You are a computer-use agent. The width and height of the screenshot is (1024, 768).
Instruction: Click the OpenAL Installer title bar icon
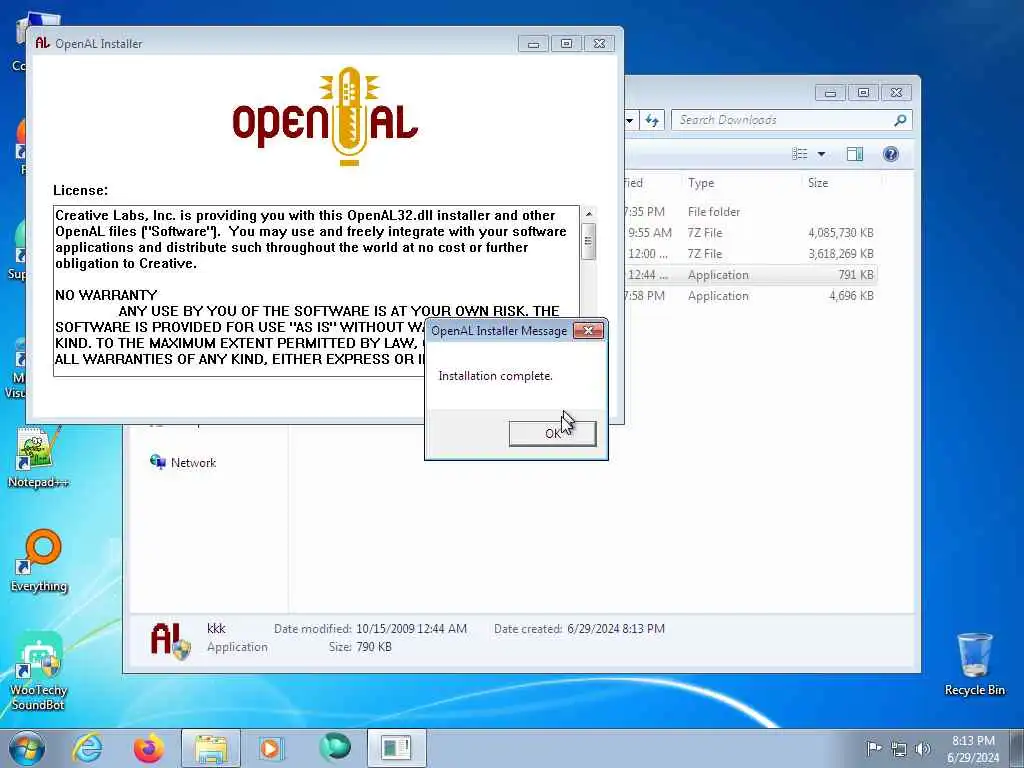(42, 43)
